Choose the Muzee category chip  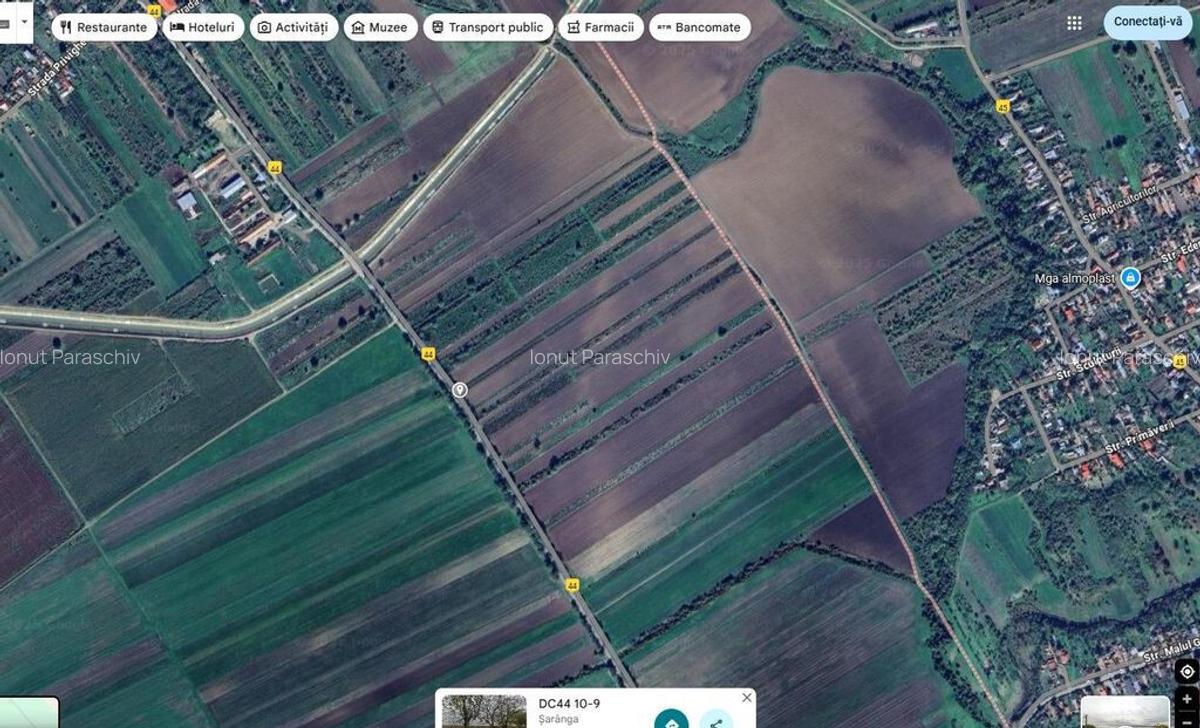[x=380, y=27]
